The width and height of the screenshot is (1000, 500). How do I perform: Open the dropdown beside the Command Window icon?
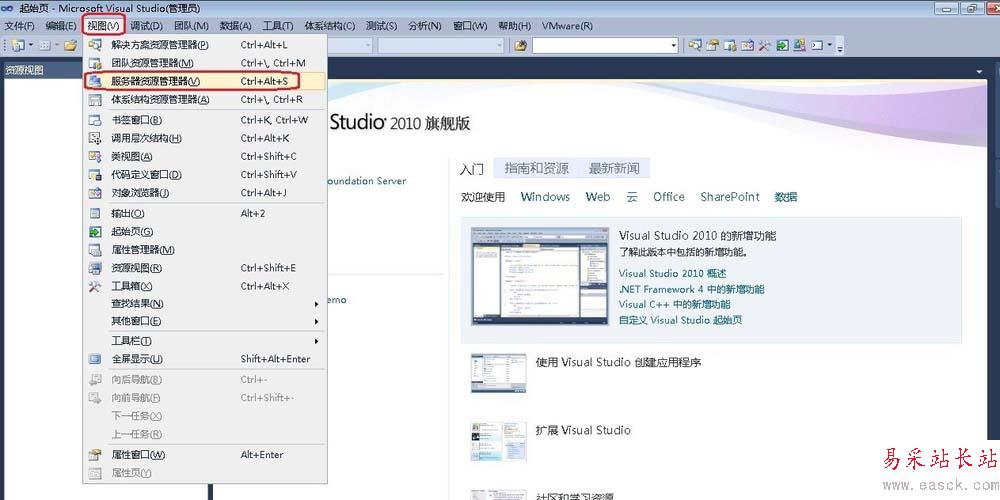tap(830, 45)
